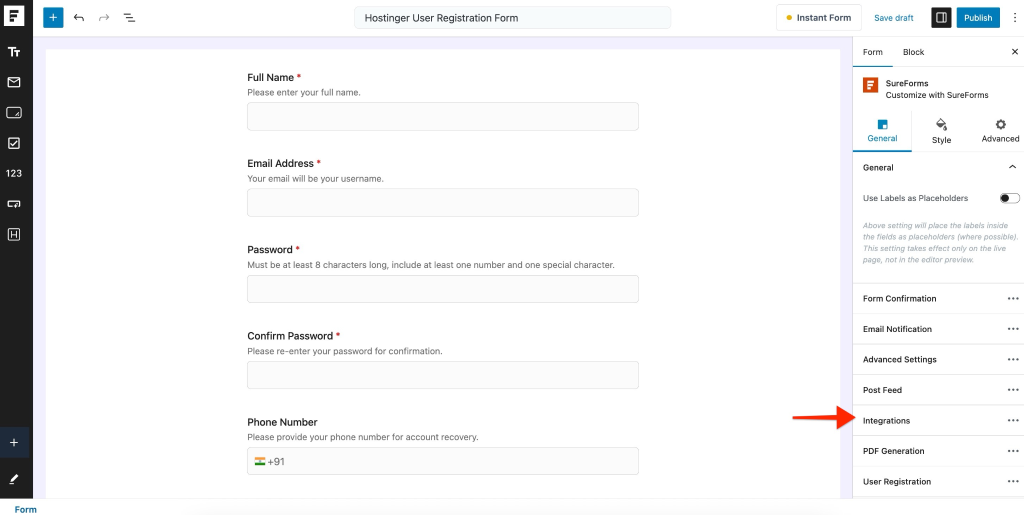
Task: Click the SureForms logo in top-left corner
Action: click(x=15, y=17)
